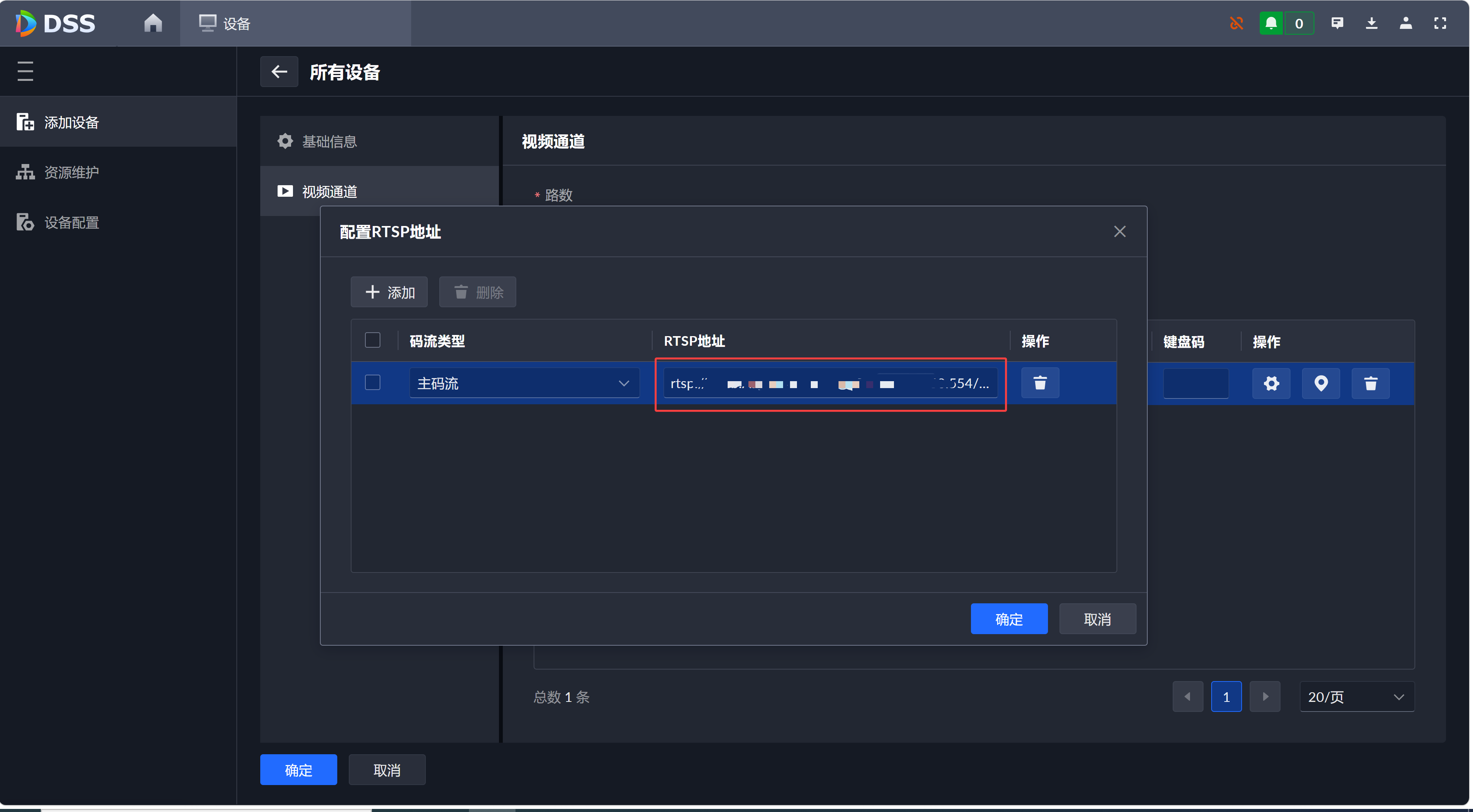This screenshot has height=812, width=1473.
Task: Collapse the sidebar with hamburger icon
Action: [25, 71]
